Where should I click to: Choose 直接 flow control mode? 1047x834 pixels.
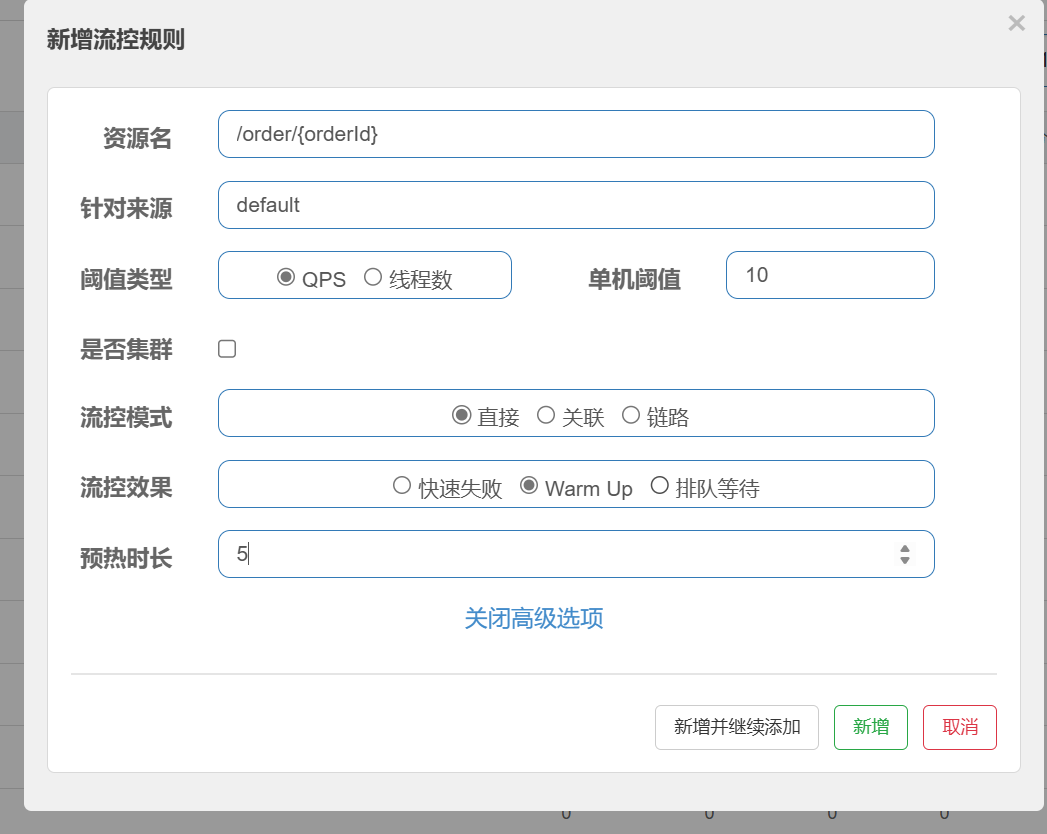[x=461, y=415]
